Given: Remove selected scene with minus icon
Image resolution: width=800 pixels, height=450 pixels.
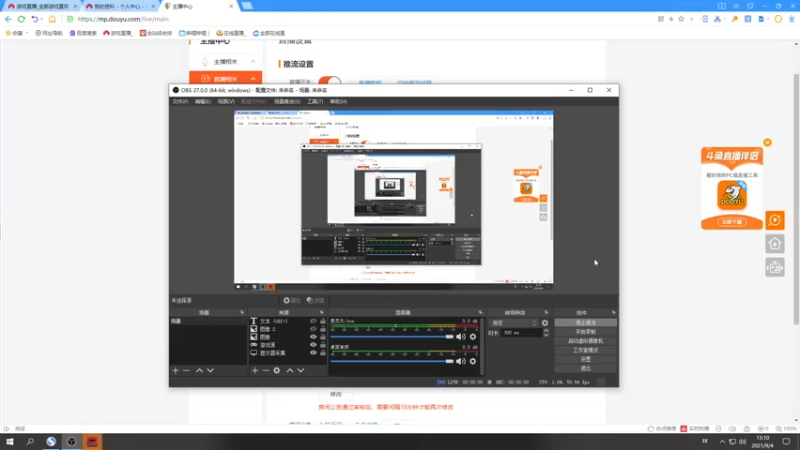Looking at the screenshot, I should (186, 370).
